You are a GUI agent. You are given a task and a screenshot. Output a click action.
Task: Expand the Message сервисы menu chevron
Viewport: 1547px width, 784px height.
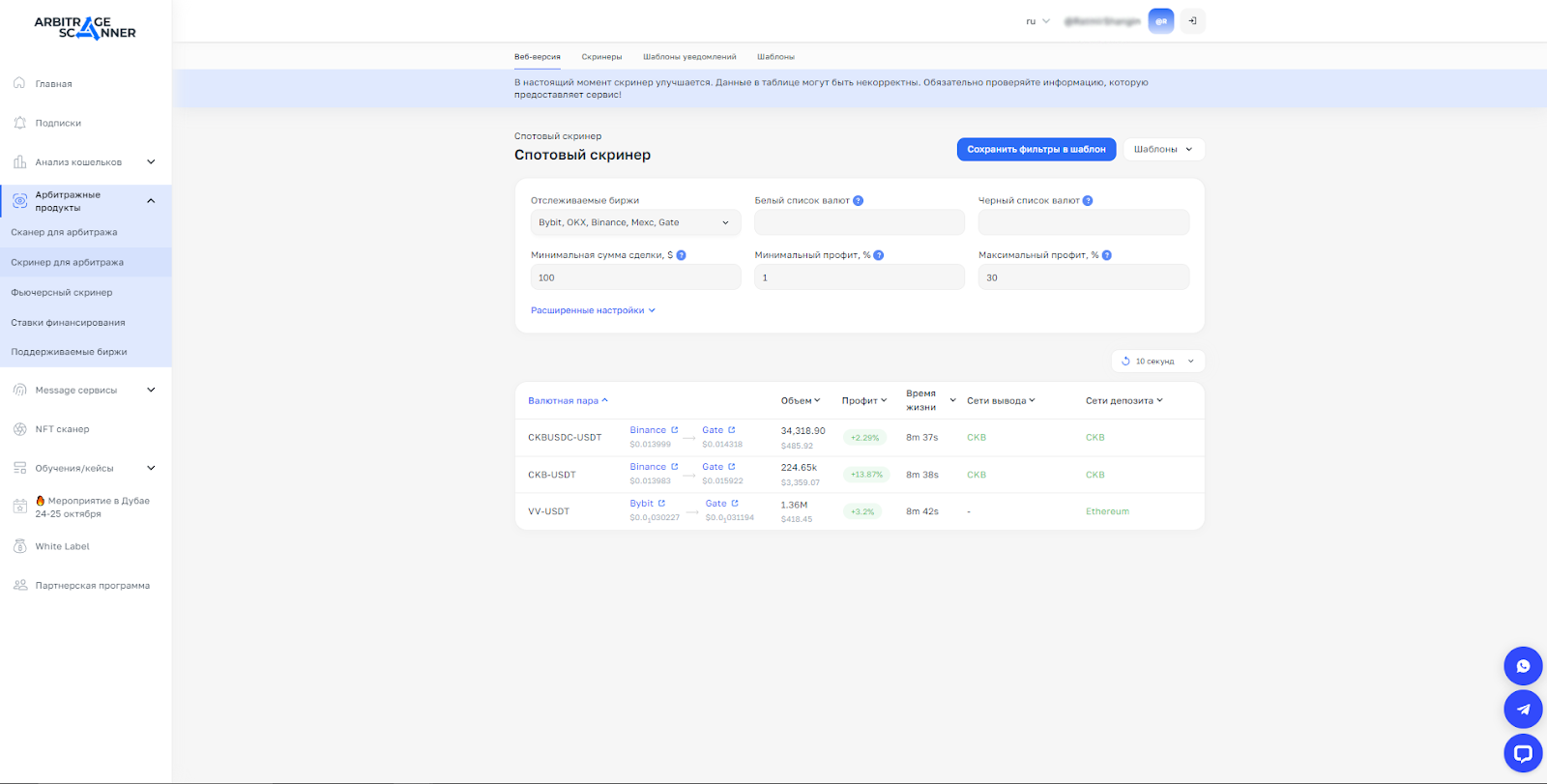(x=151, y=390)
